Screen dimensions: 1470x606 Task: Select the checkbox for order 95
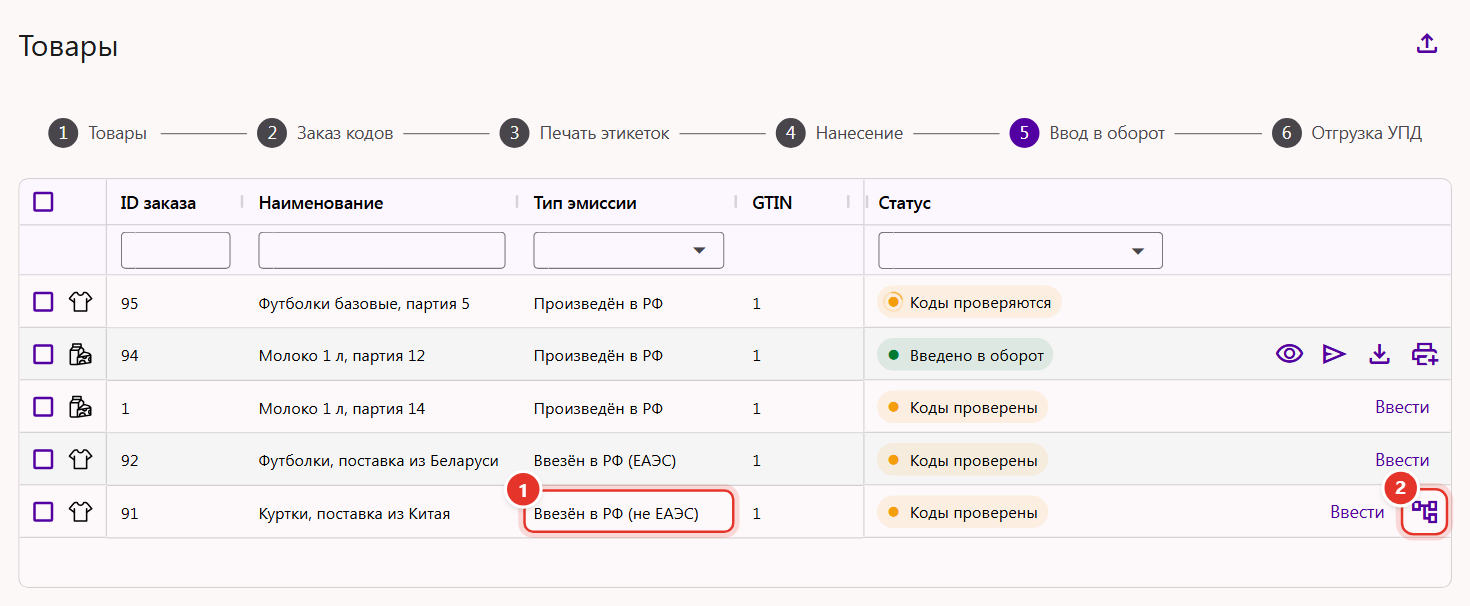pyautogui.click(x=43, y=302)
